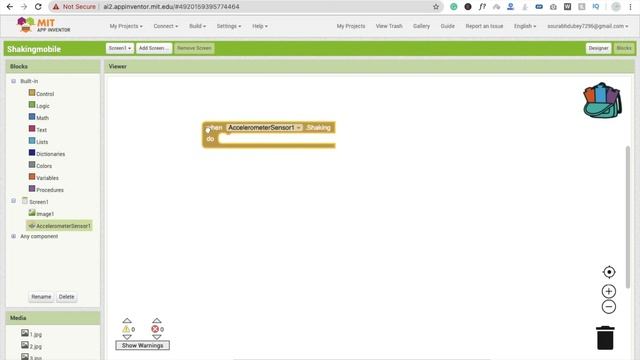
Task: Collapse the Built-in tree node
Action: [13, 81]
